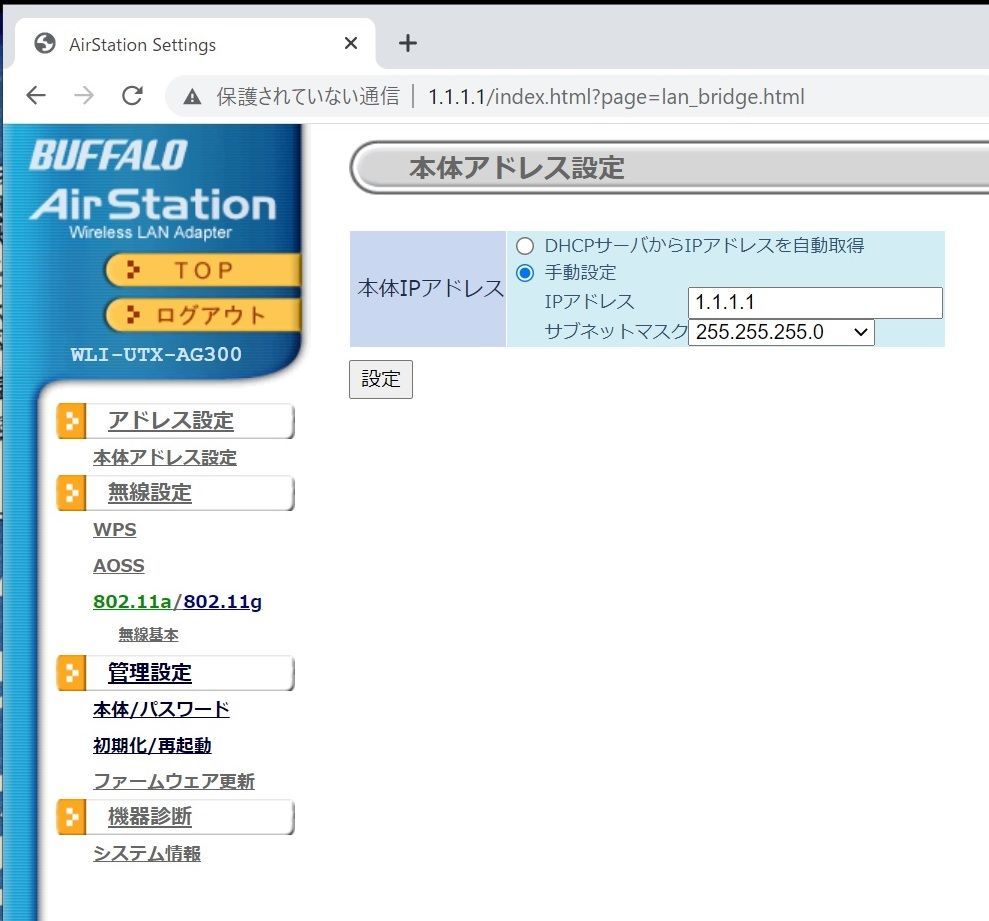Open the ファームウェア更新 firmware update link
Screen dimensions: 989x921
173,782
